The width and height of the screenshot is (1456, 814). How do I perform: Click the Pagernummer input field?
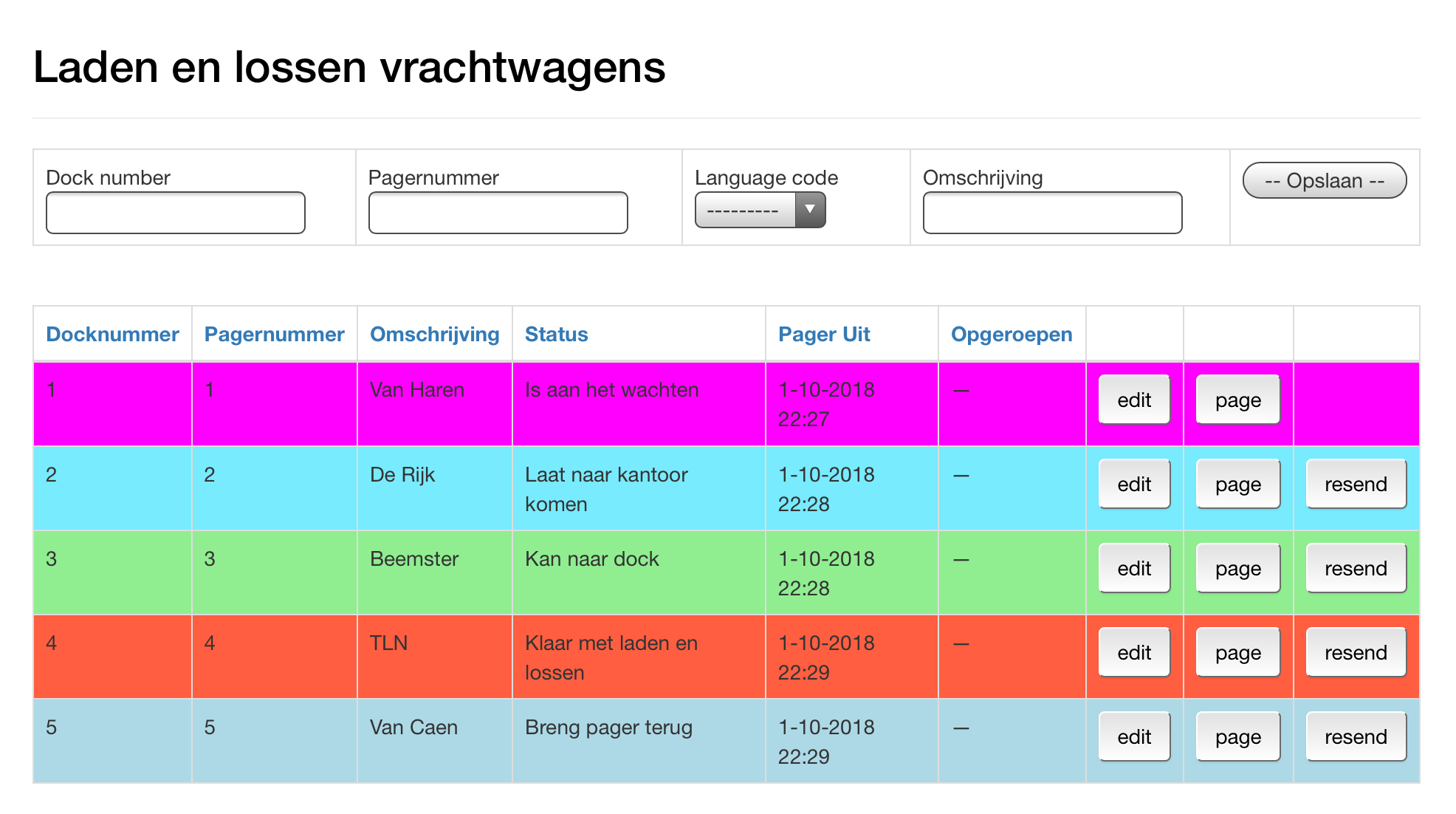coord(498,213)
